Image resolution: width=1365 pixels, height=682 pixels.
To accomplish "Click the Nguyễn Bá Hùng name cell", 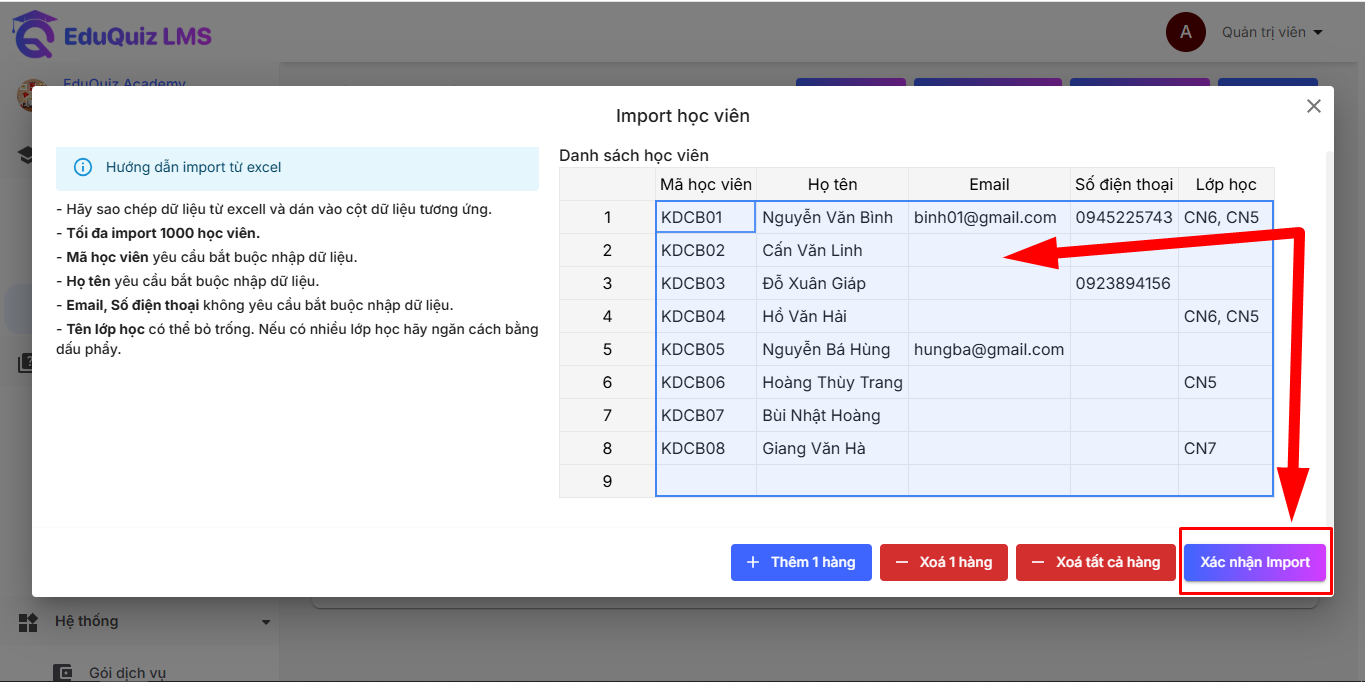I will tap(832, 349).
